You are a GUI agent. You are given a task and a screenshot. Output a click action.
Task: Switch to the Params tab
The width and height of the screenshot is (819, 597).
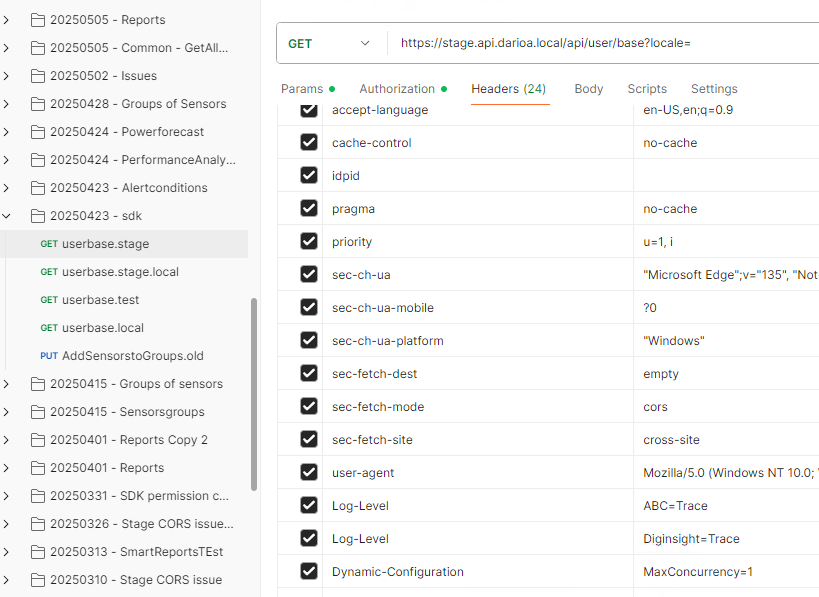tap(302, 89)
